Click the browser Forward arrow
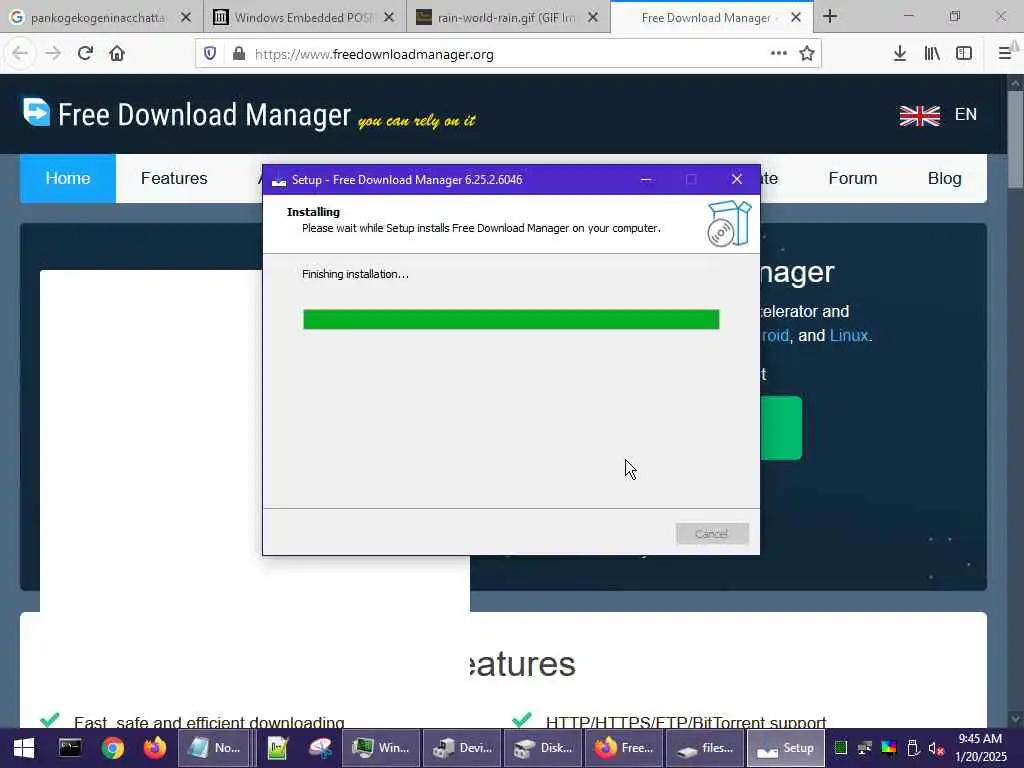 click(x=53, y=54)
